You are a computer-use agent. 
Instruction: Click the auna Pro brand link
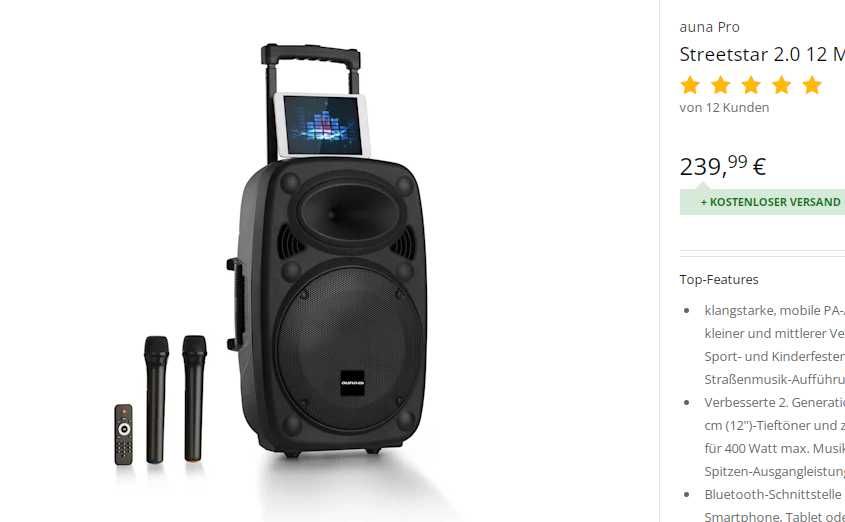tap(709, 27)
